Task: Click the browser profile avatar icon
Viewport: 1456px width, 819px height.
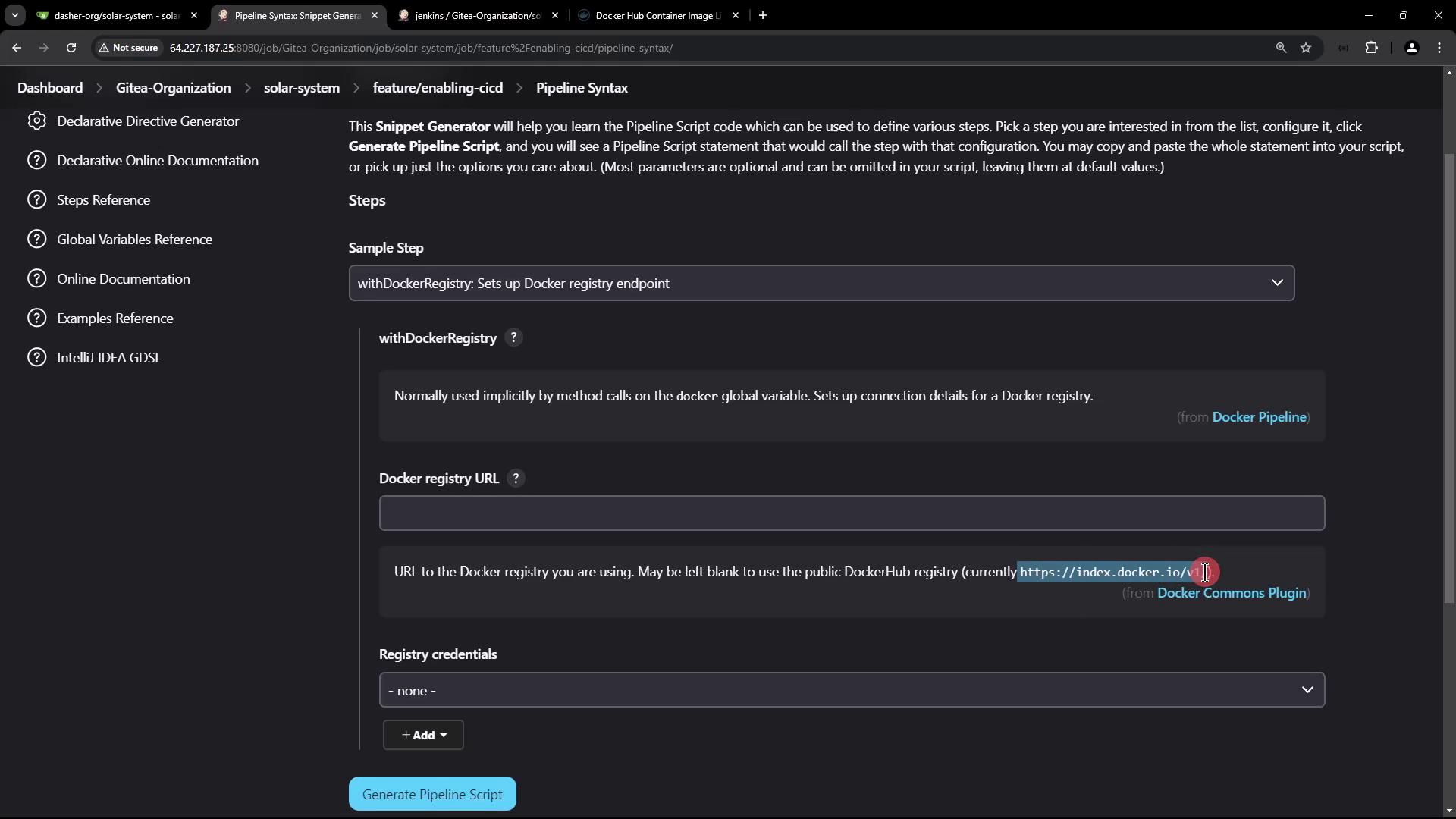Action: (1411, 48)
